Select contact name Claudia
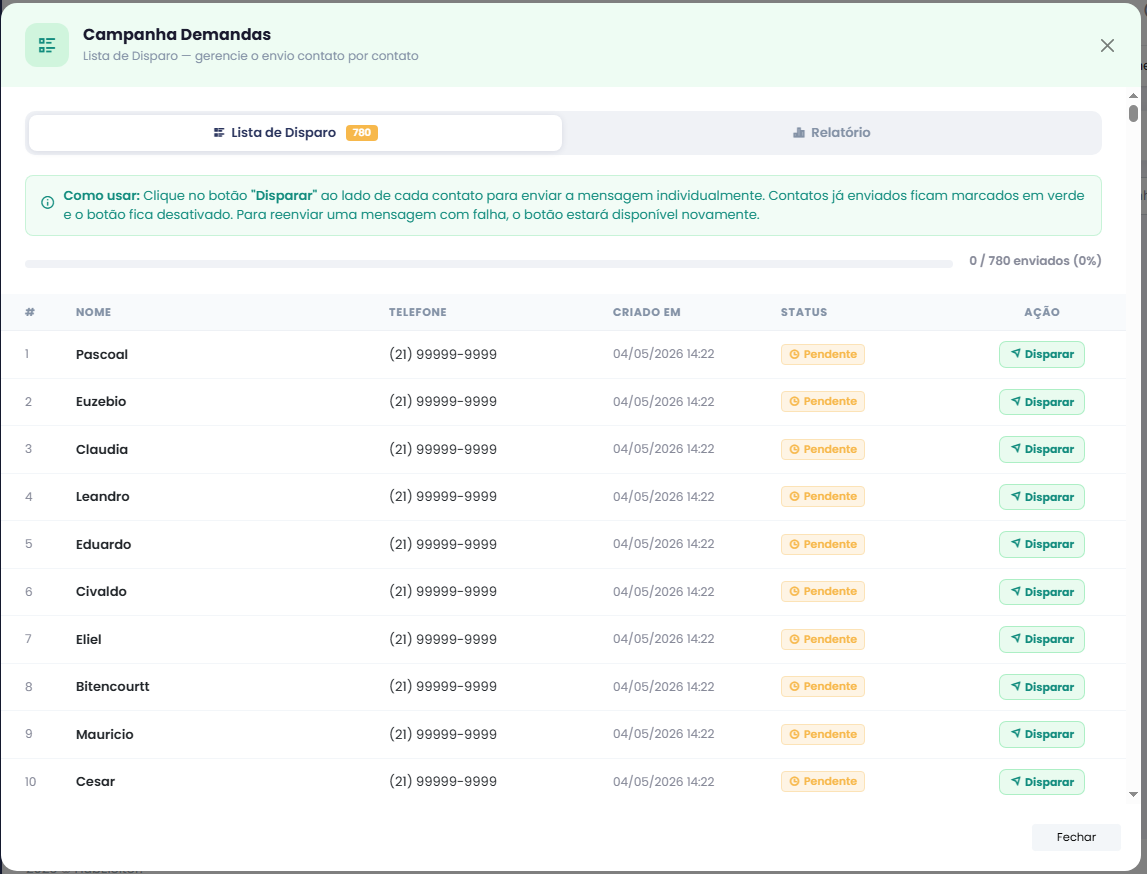The height and width of the screenshot is (874, 1147). pyautogui.click(x=102, y=449)
